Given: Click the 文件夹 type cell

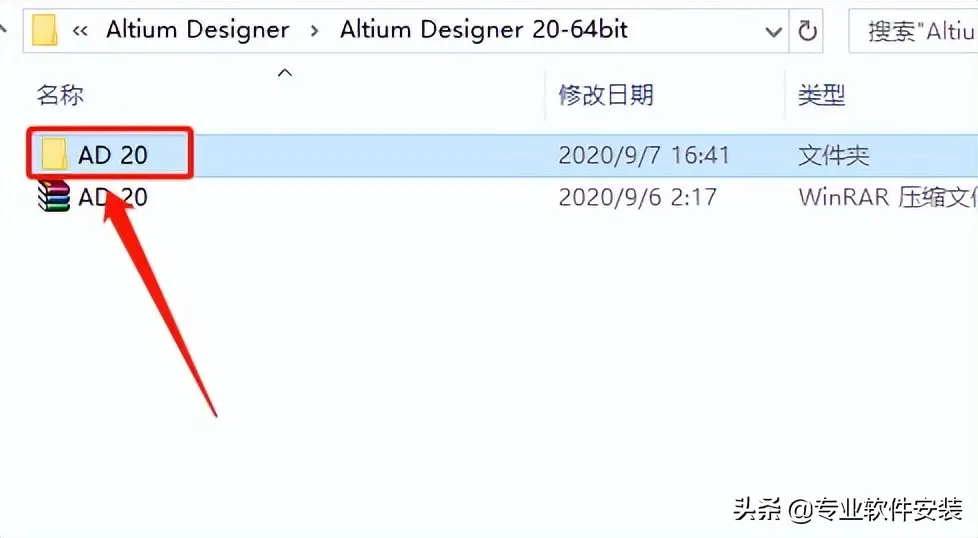Looking at the screenshot, I should coord(833,155).
